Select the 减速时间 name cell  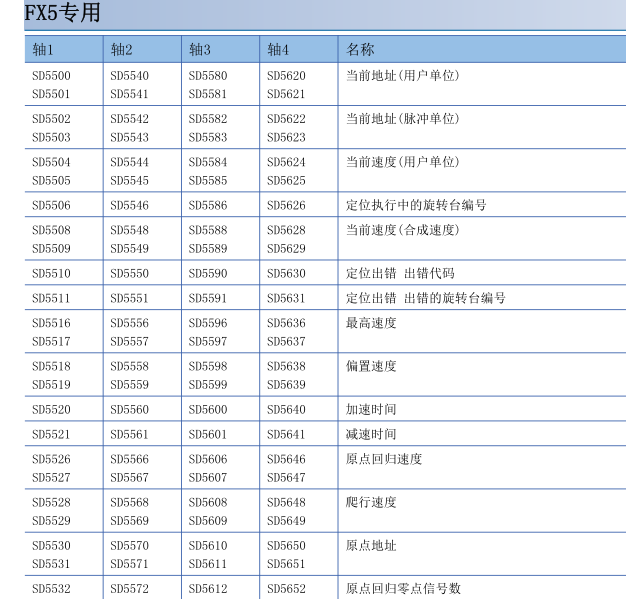[x=371, y=434]
